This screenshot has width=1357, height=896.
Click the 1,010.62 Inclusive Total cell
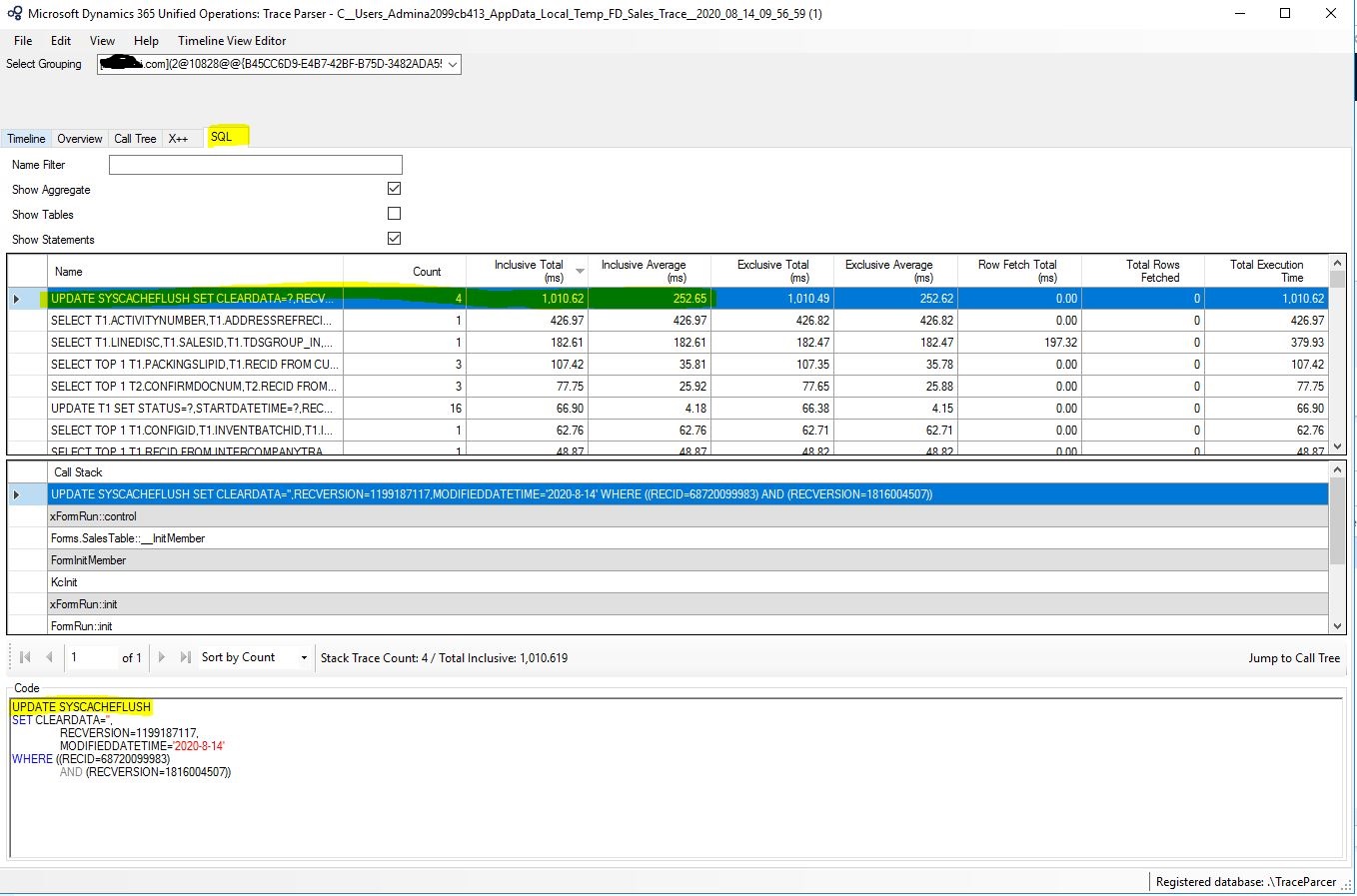coord(527,299)
